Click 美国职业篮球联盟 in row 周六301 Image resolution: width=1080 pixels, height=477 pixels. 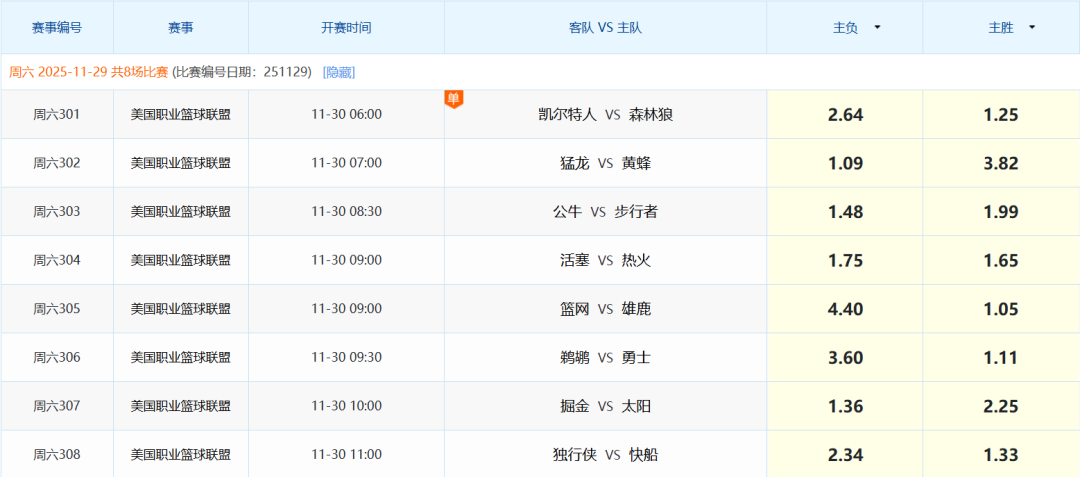[x=181, y=115]
